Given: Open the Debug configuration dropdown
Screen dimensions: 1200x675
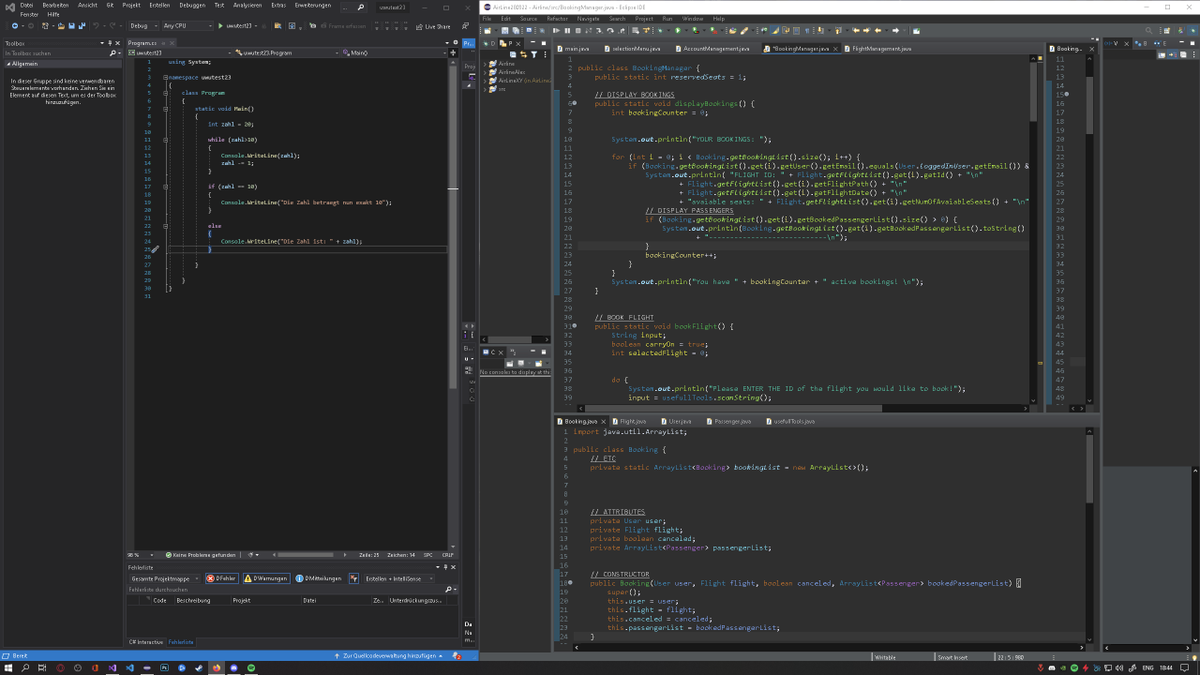Looking at the screenshot, I should point(144,26).
